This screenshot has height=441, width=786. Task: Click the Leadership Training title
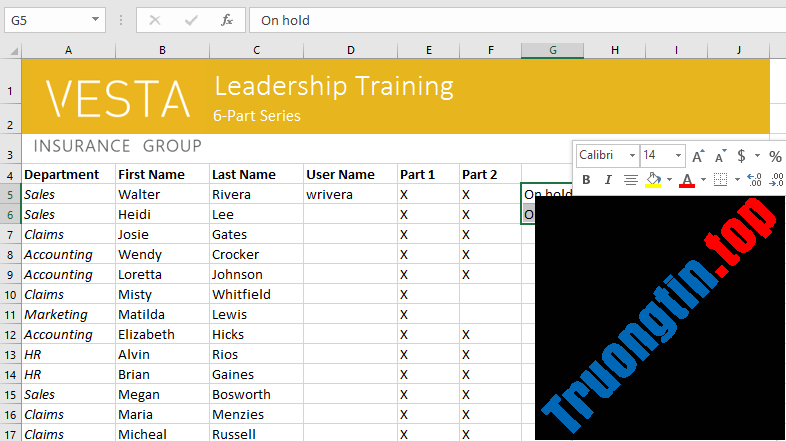click(x=334, y=86)
